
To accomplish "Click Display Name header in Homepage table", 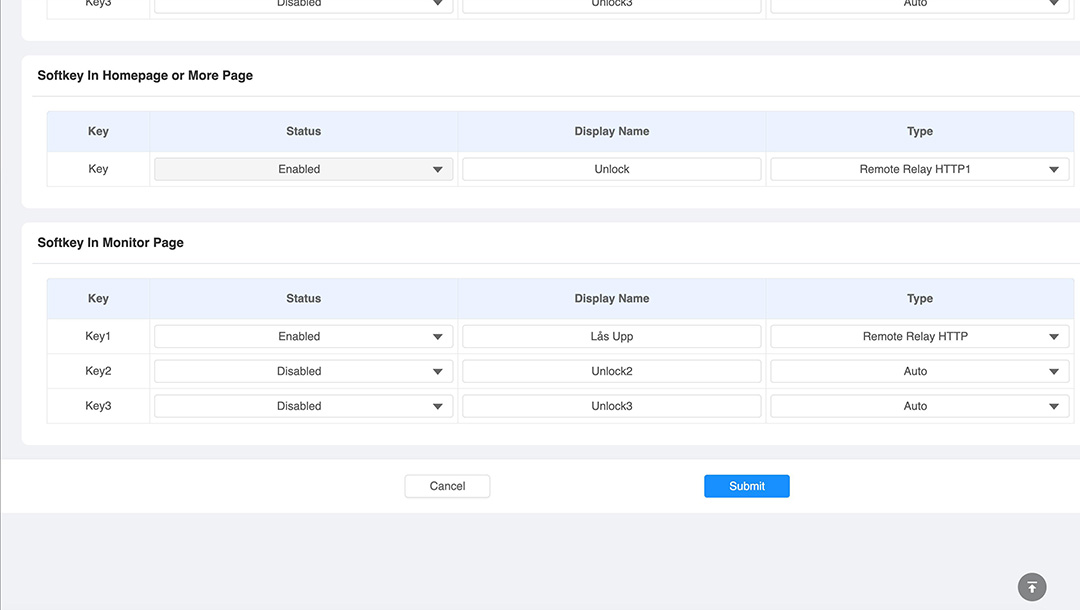I will 611,132.
